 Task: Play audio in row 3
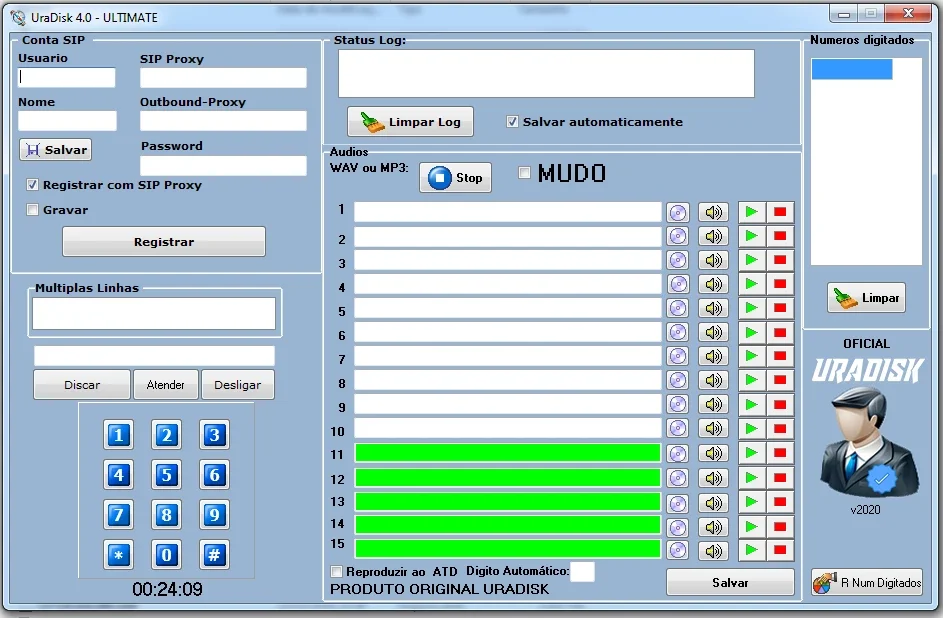pos(751,260)
